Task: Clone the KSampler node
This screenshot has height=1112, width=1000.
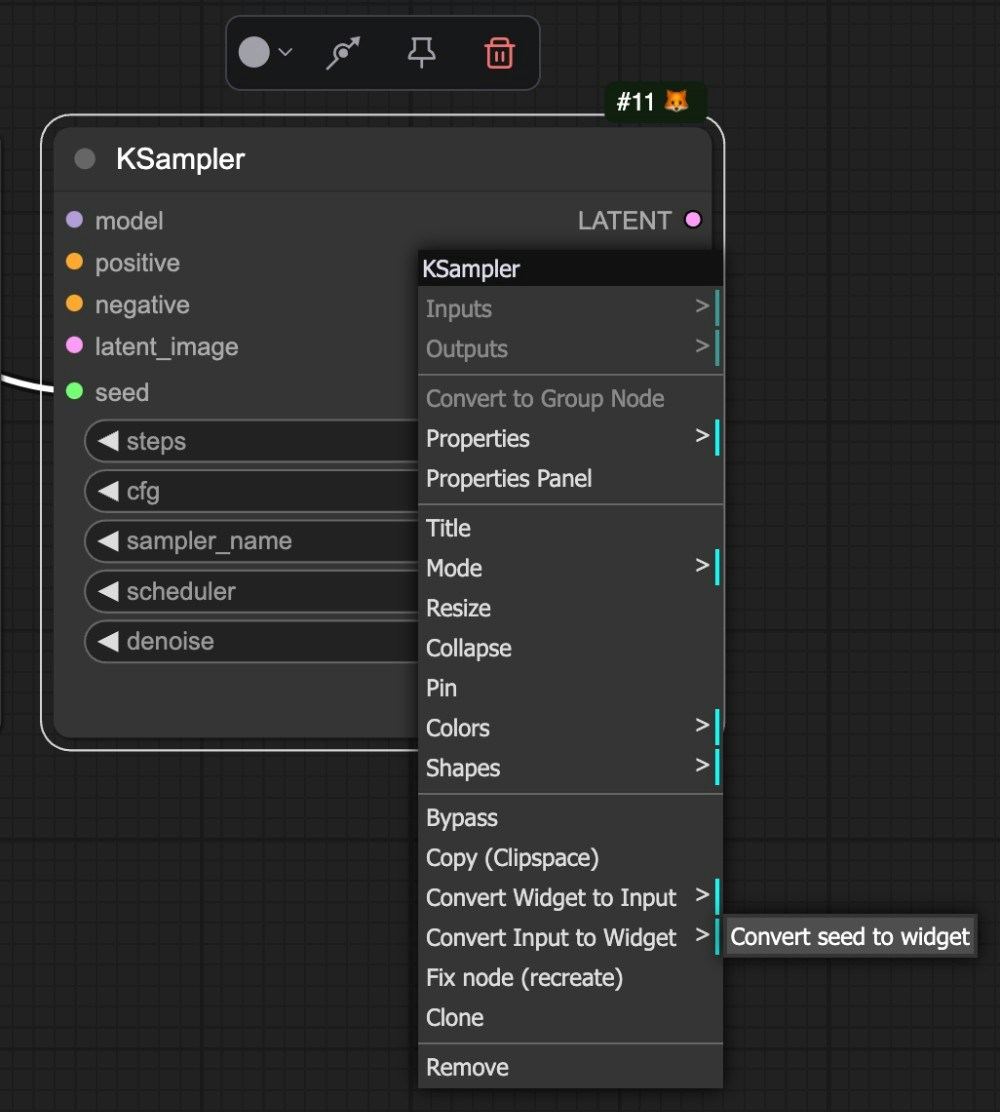Action: click(x=455, y=1018)
